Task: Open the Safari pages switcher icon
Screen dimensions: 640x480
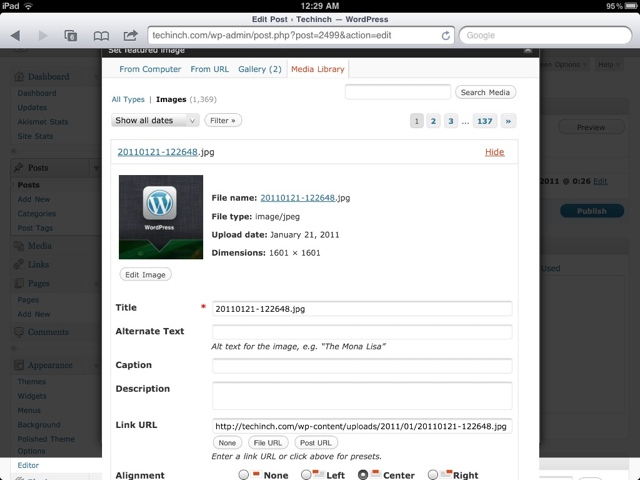Action: [71, 36]
